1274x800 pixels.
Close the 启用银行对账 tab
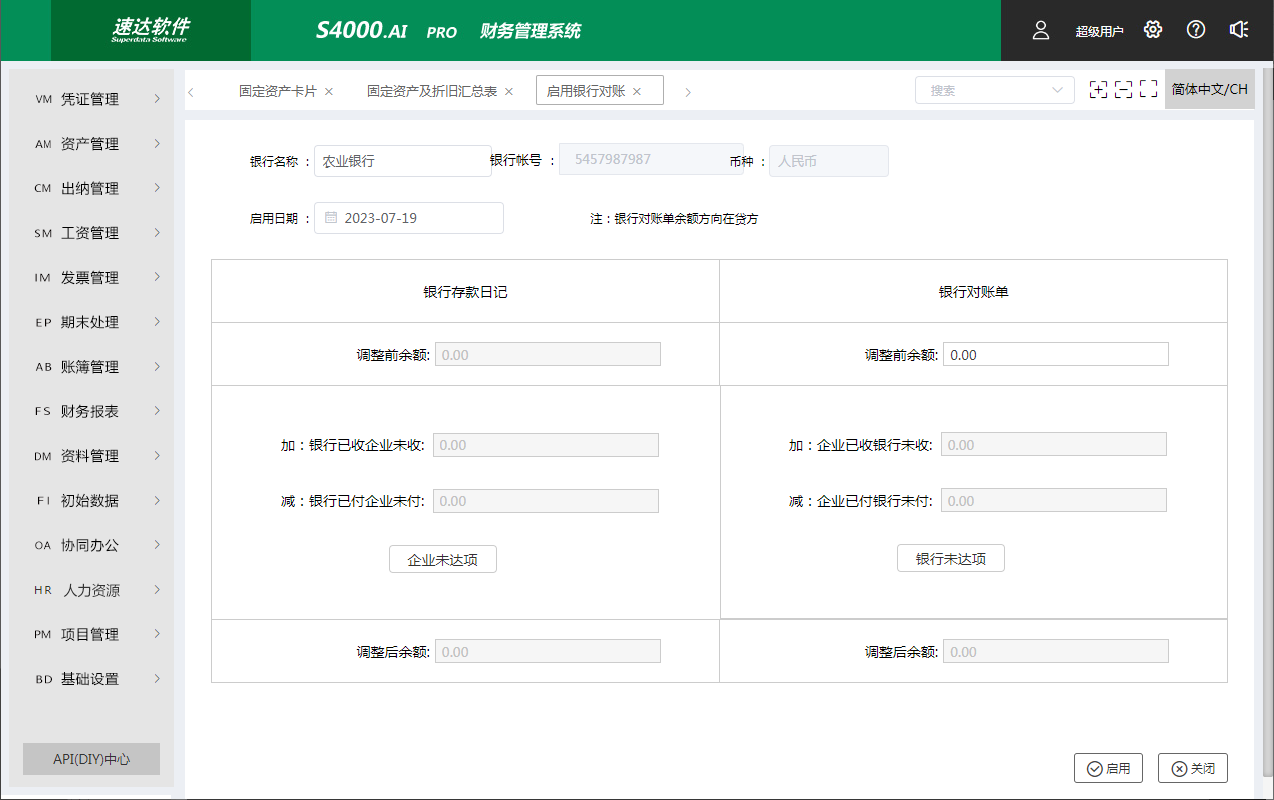[637, 91]
